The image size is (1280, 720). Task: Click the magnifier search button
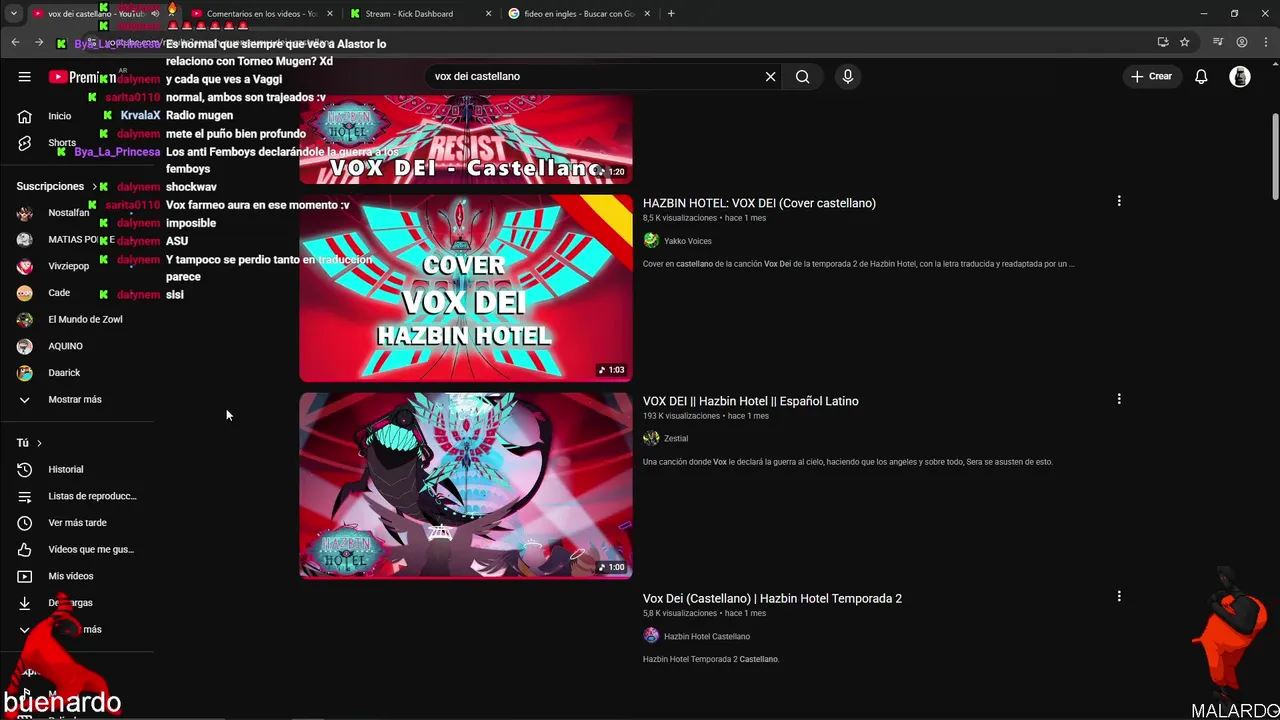pos(802,76)
